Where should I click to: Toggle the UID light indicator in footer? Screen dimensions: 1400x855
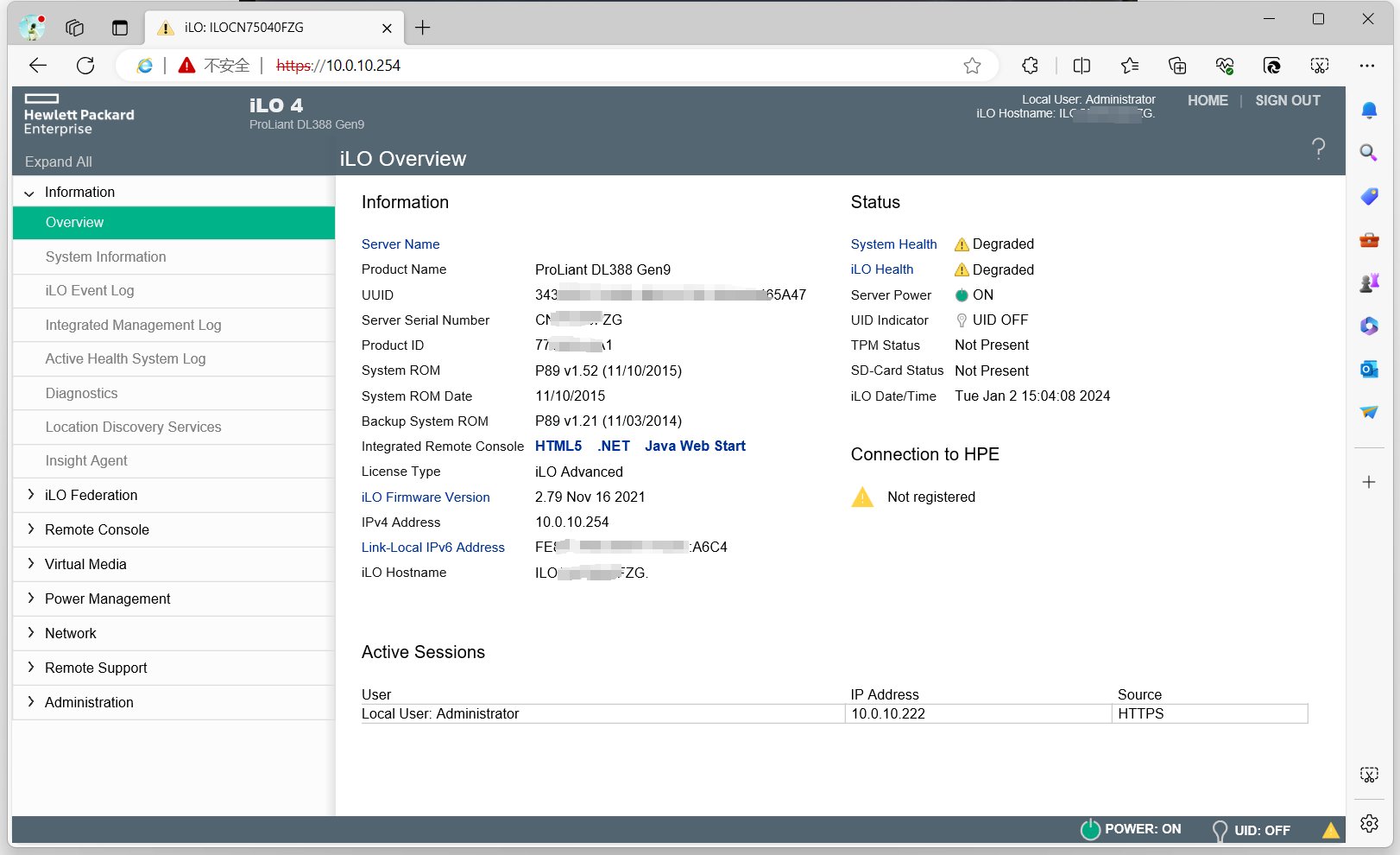(1220, 830)
